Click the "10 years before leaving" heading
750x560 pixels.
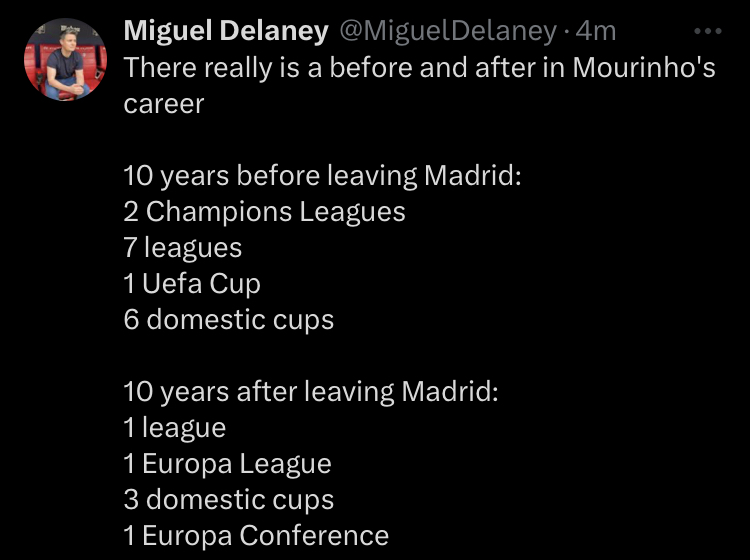pyautogui.click(x=270, y=176)
